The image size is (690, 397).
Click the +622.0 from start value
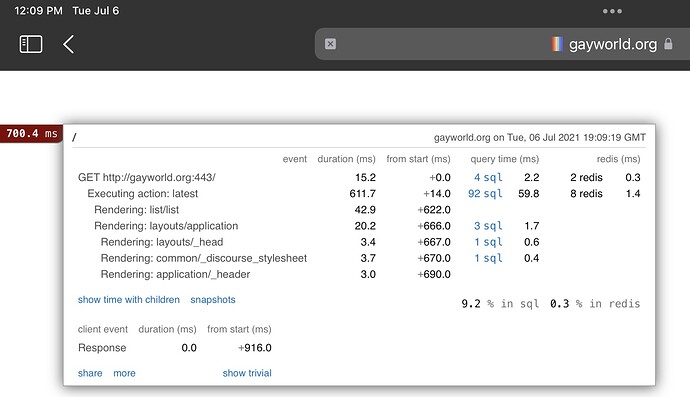(434, 210)
